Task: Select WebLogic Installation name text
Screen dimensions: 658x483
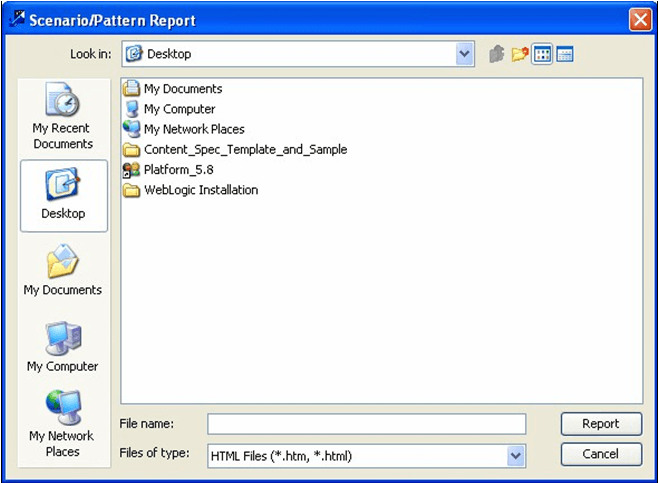Action: click(x=201, y=190)
